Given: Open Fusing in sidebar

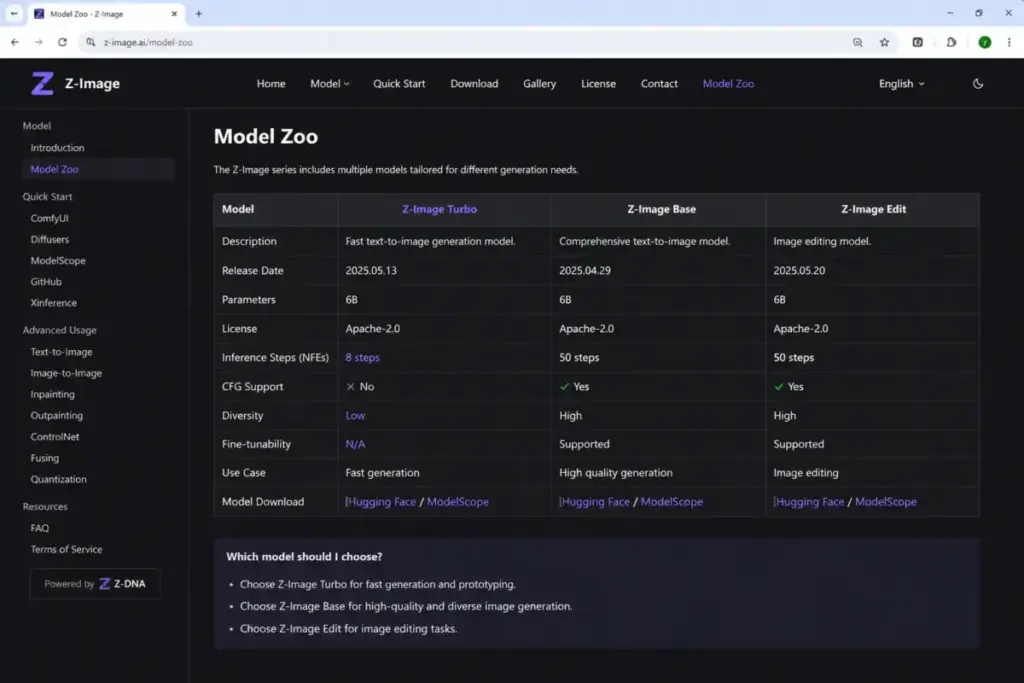Looking at the screenshot, I should pos(44,458).
